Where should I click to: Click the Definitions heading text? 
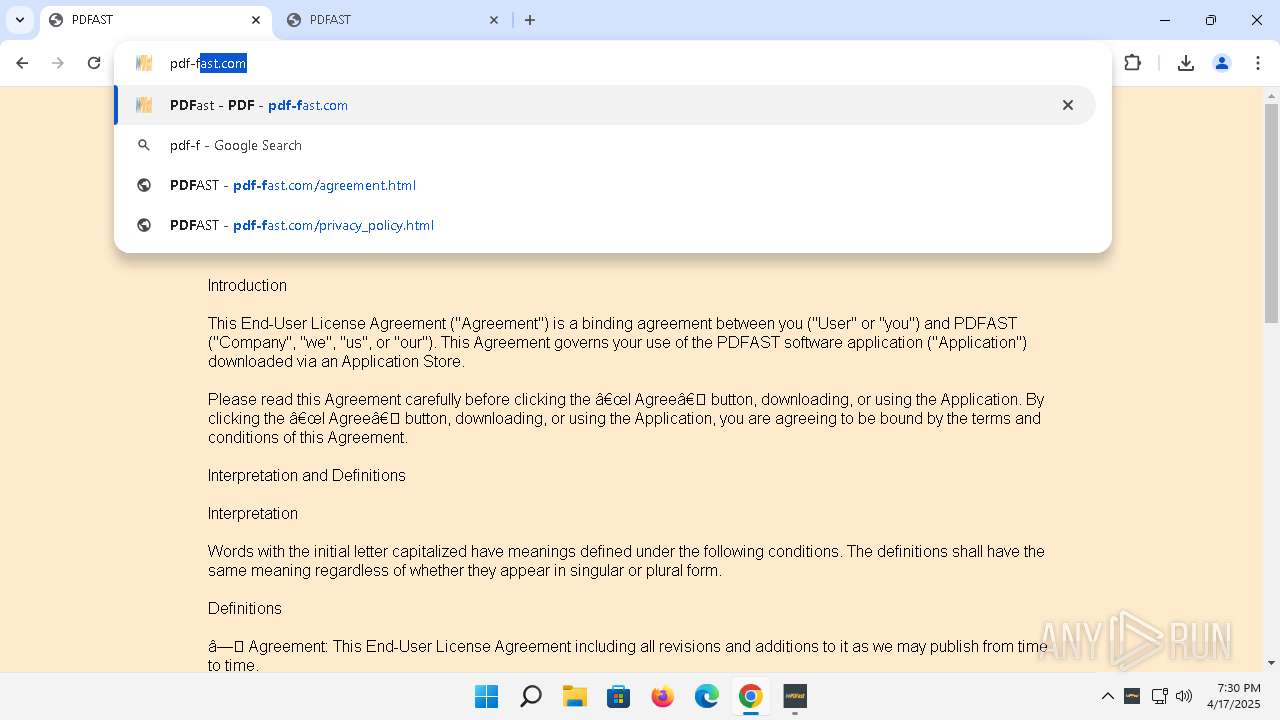tap(245, 609)
